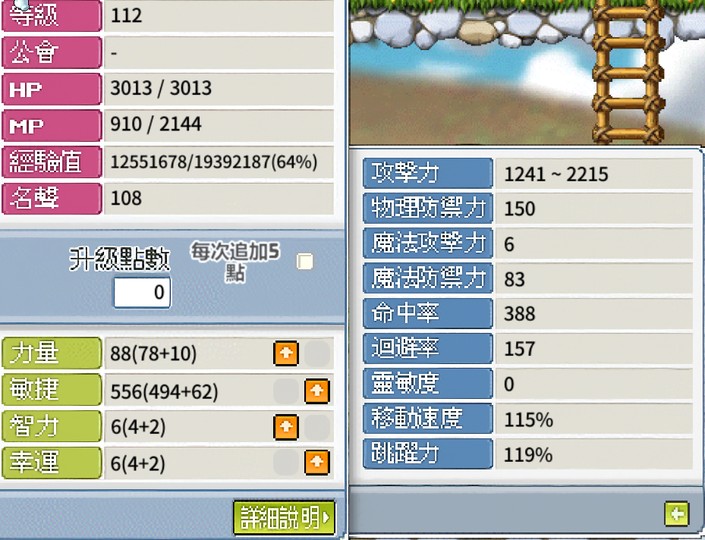The width and height of the screenshot is (705, 540).
Task: Select the 物理防禦力 stat label
Action: click(428, 208)
